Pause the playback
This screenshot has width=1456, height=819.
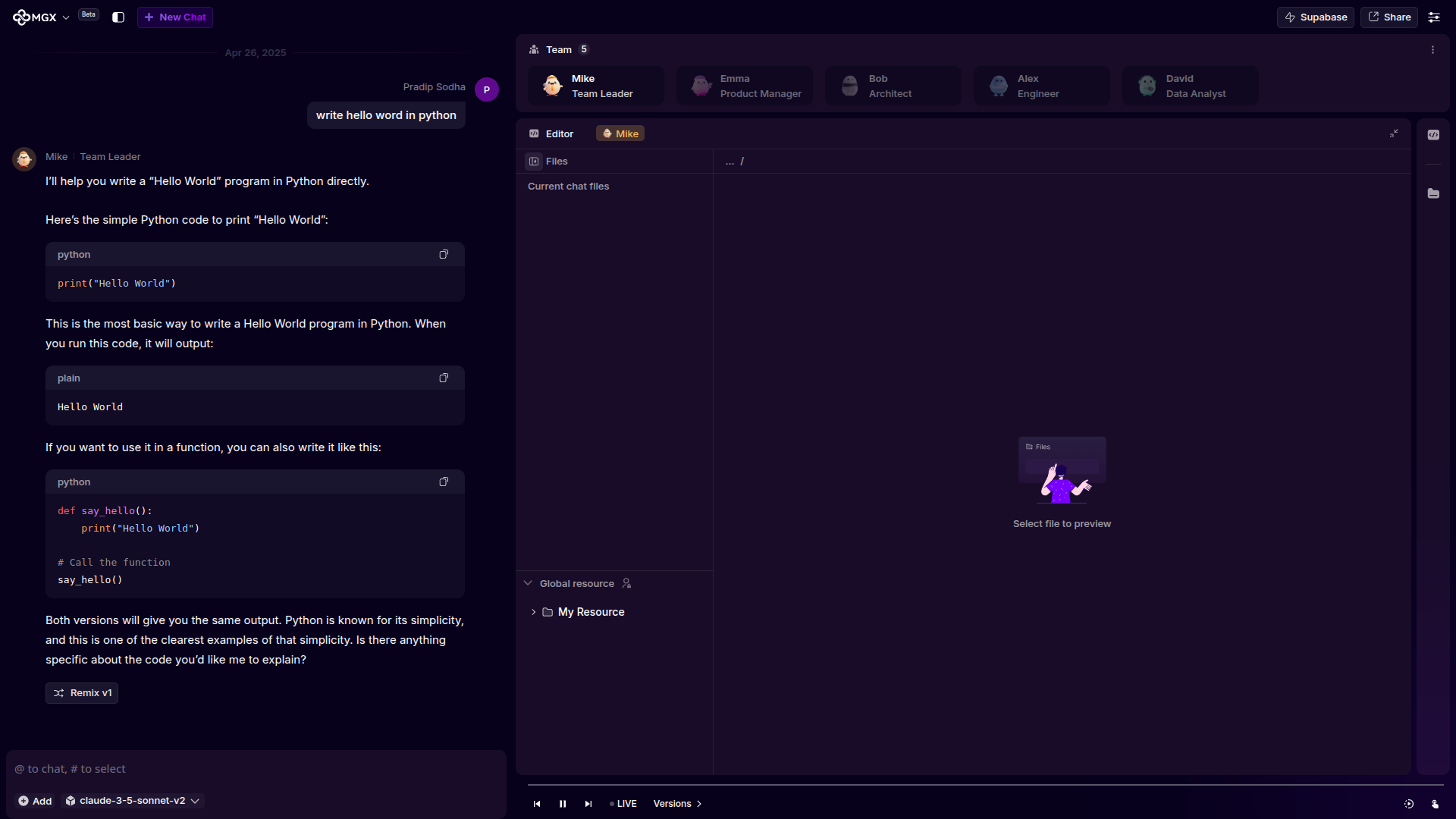tap(563, 804)
